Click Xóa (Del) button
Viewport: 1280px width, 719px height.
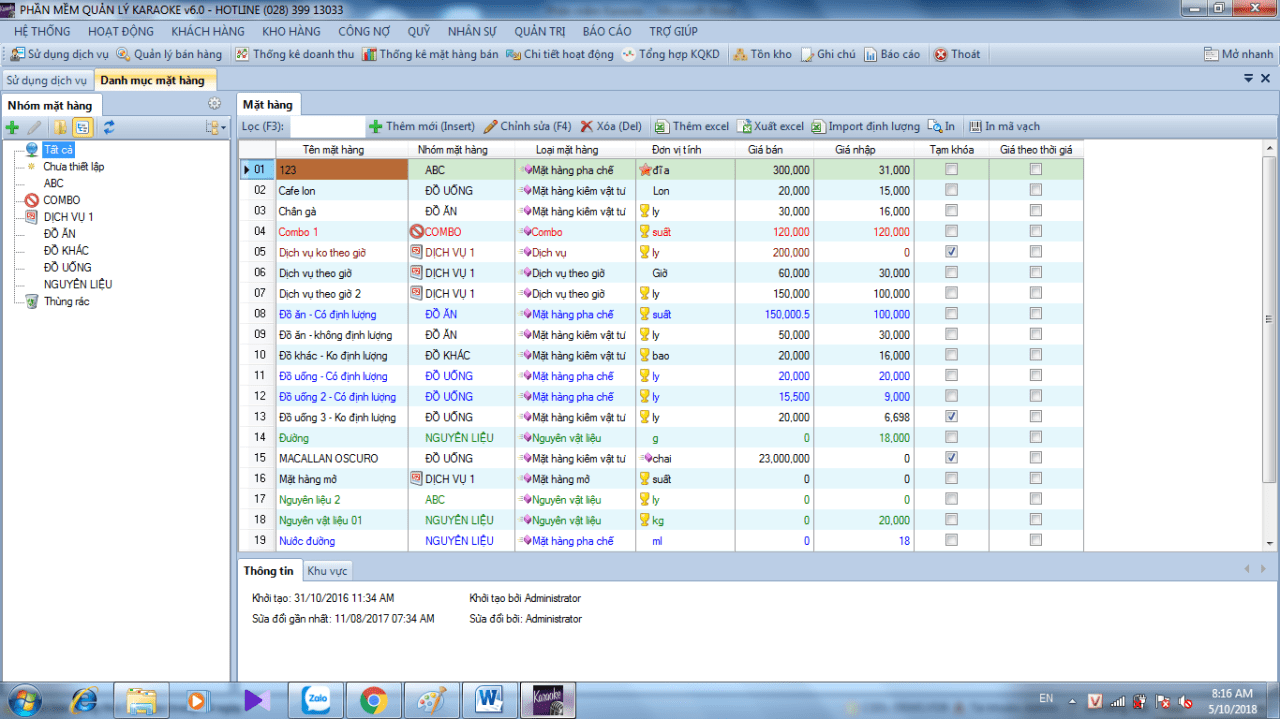(611, 127)
